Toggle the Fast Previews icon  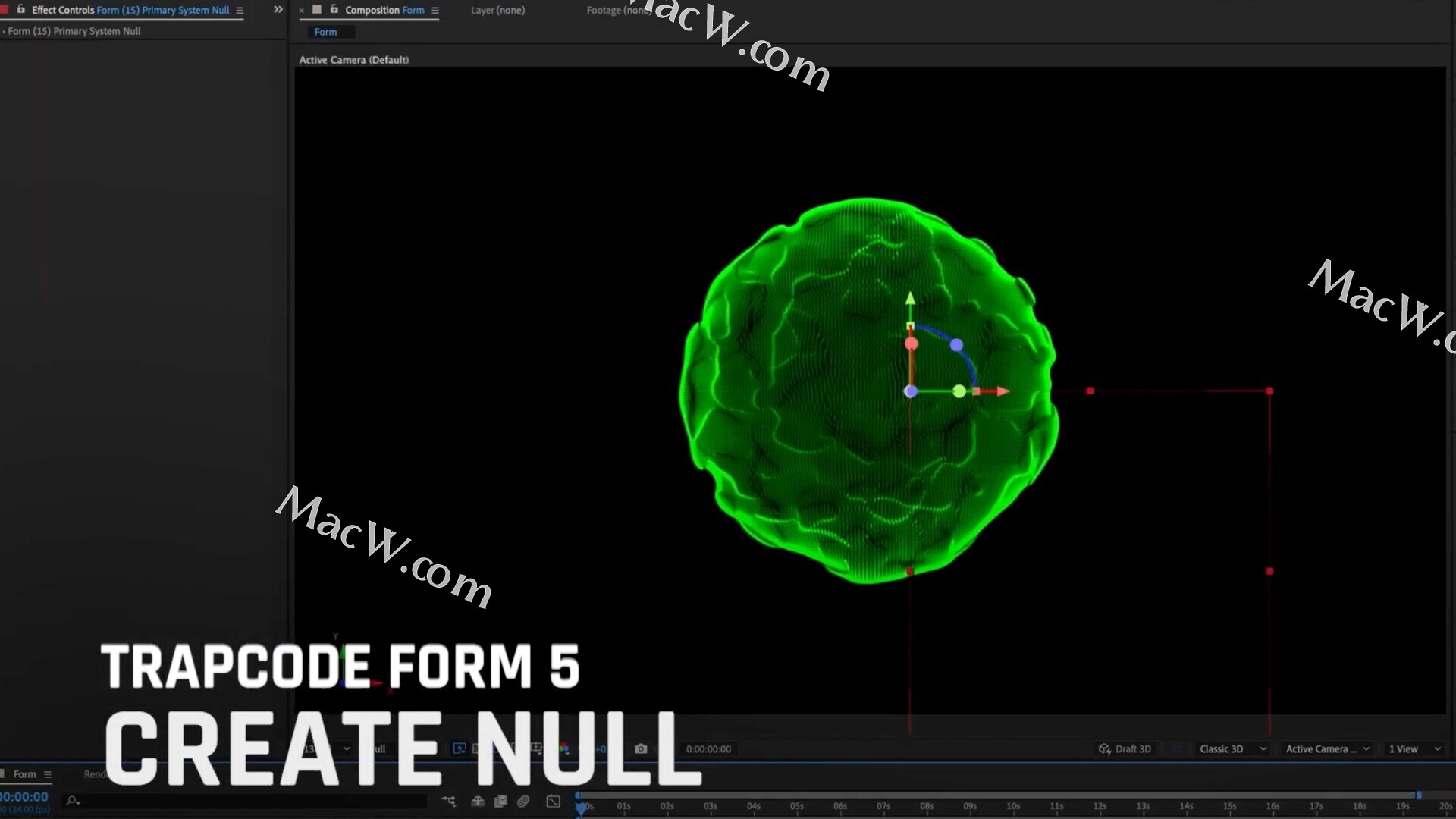pyautogui.click(x=460, y=748)
